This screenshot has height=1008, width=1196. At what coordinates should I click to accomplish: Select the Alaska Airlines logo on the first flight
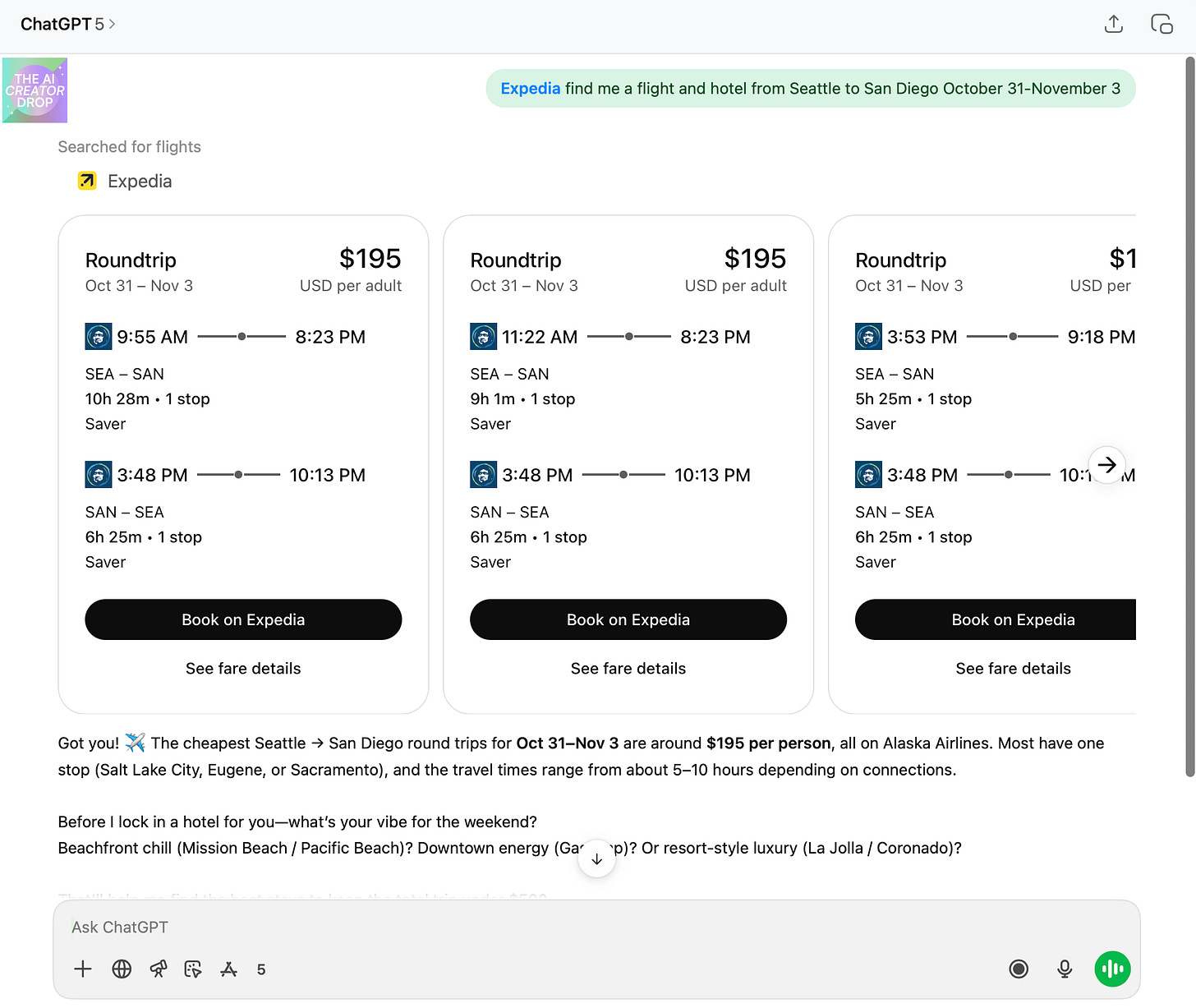coord(98,336)
